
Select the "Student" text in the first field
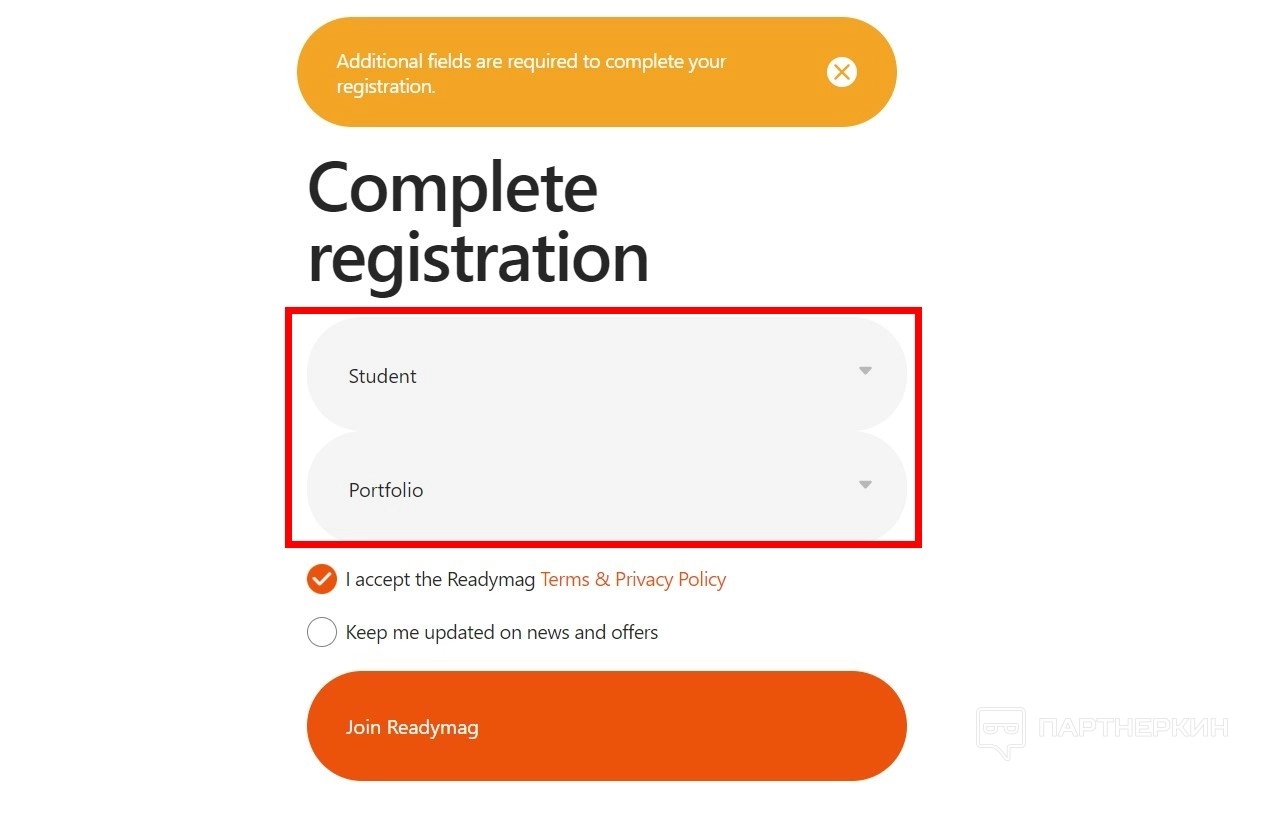[382, 376]
